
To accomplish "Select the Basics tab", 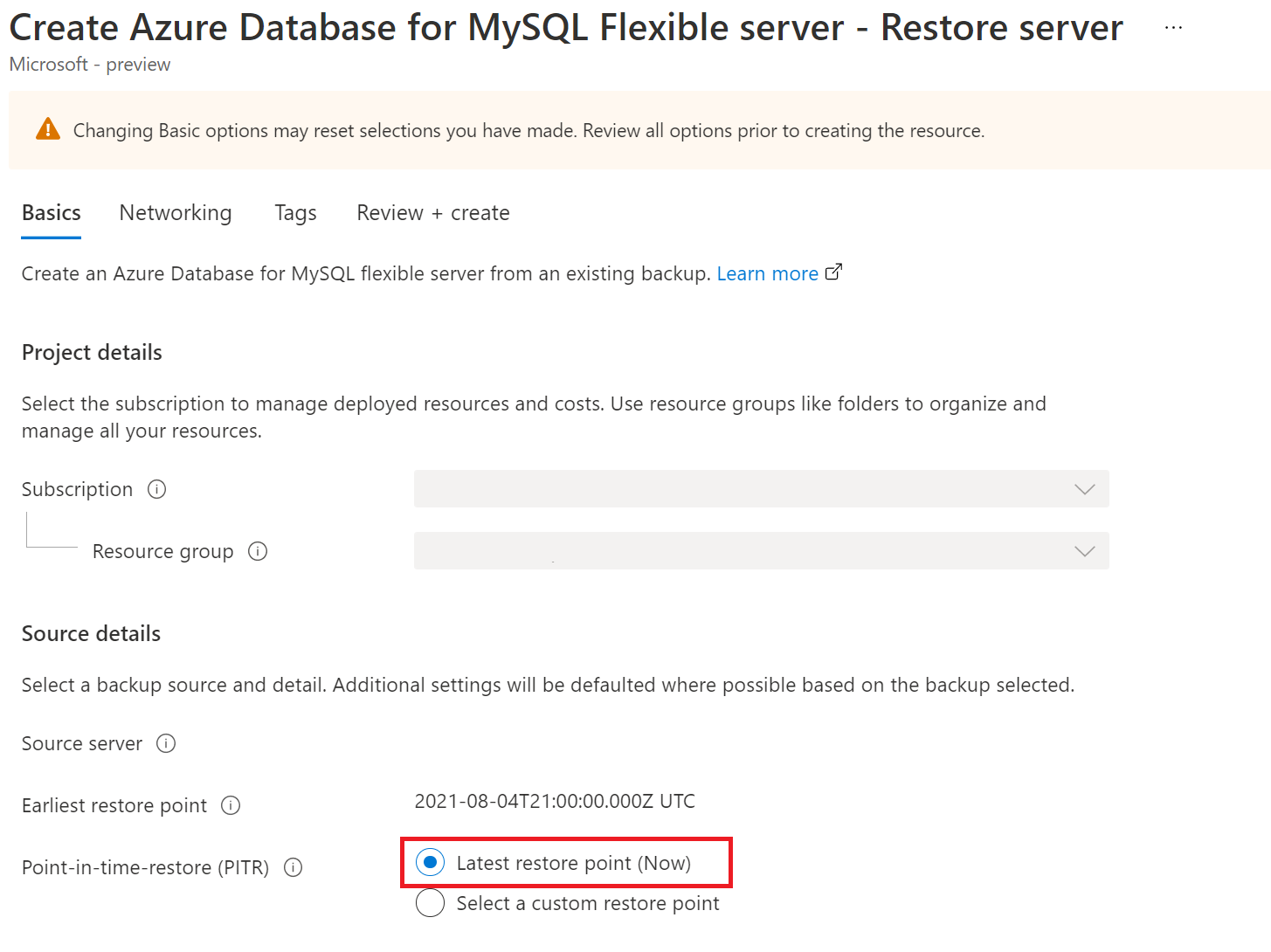I will click(52, 213).
